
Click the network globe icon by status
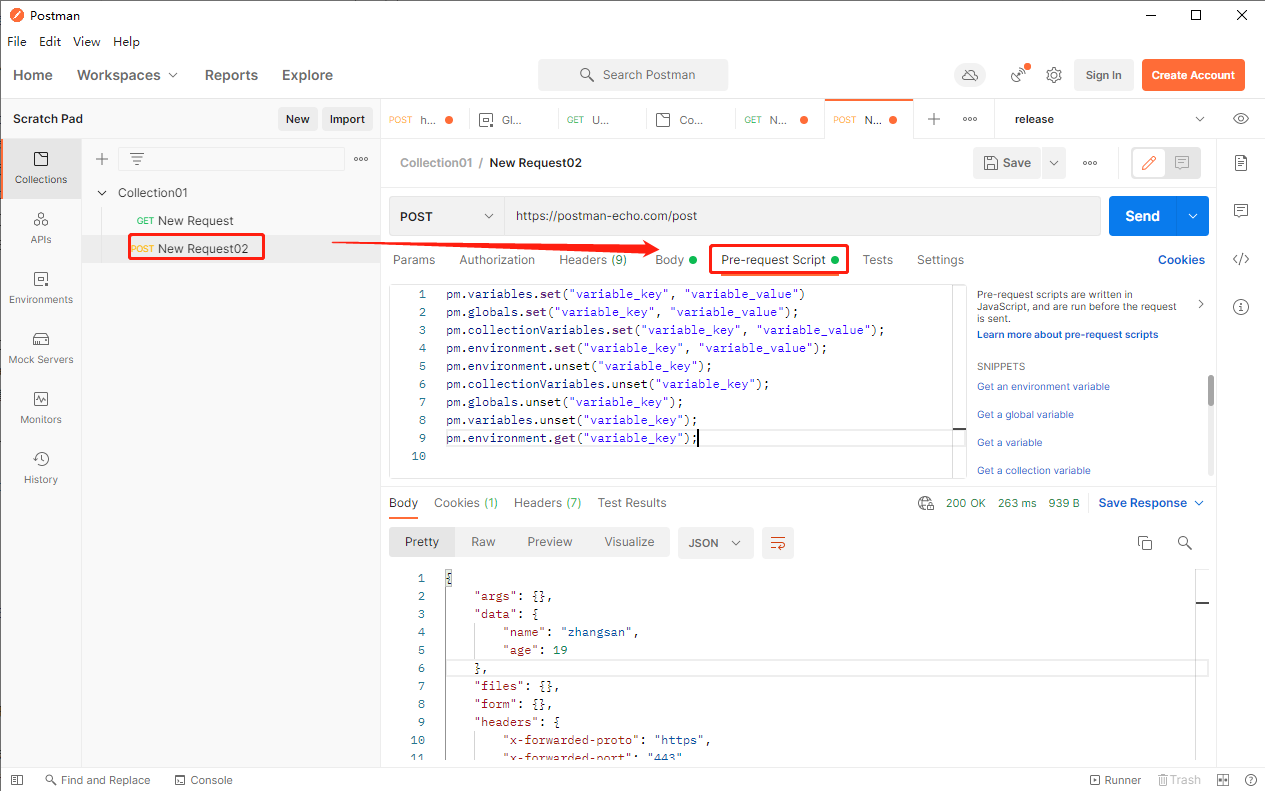926,503
